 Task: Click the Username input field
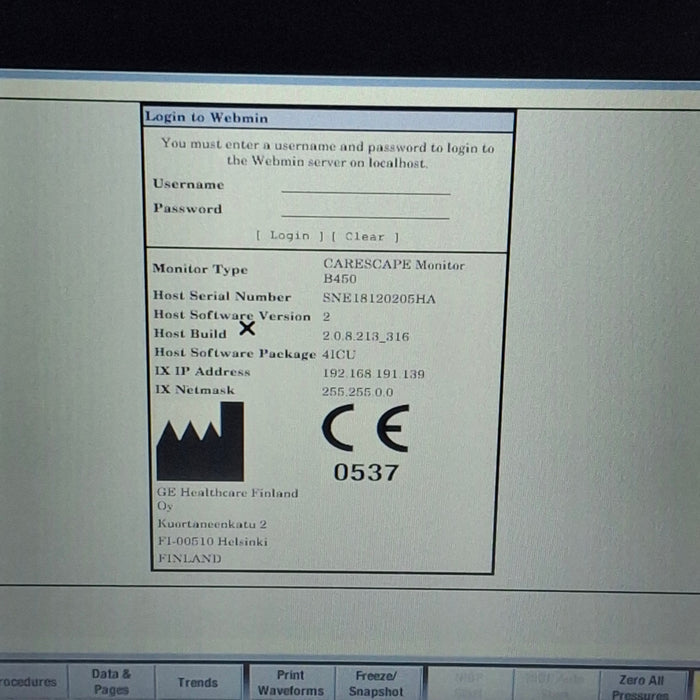point(366,186)
